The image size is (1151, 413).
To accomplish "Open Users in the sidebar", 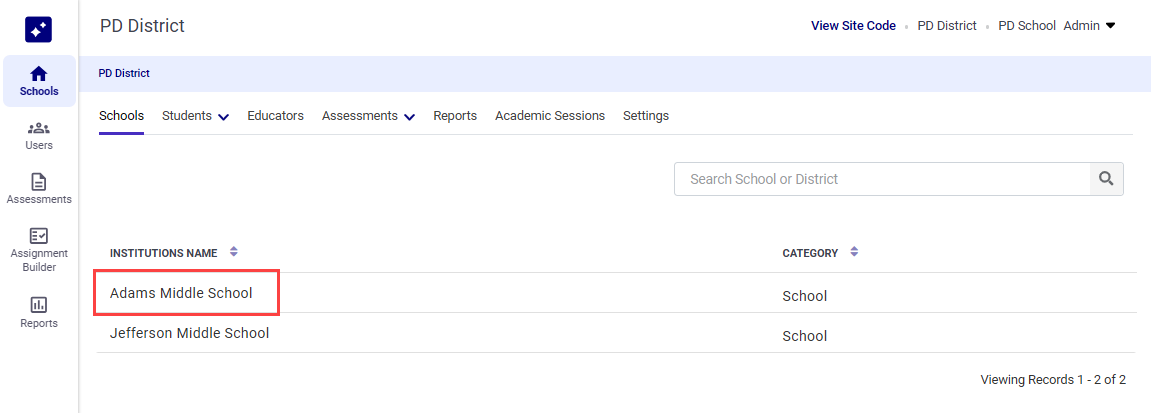I will pos(39,136).
